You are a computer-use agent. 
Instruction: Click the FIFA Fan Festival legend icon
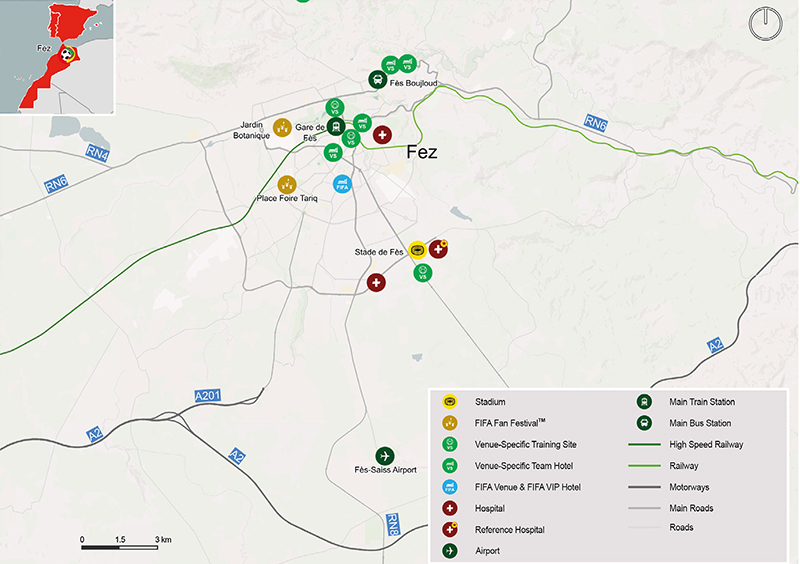tap(449, 423)
